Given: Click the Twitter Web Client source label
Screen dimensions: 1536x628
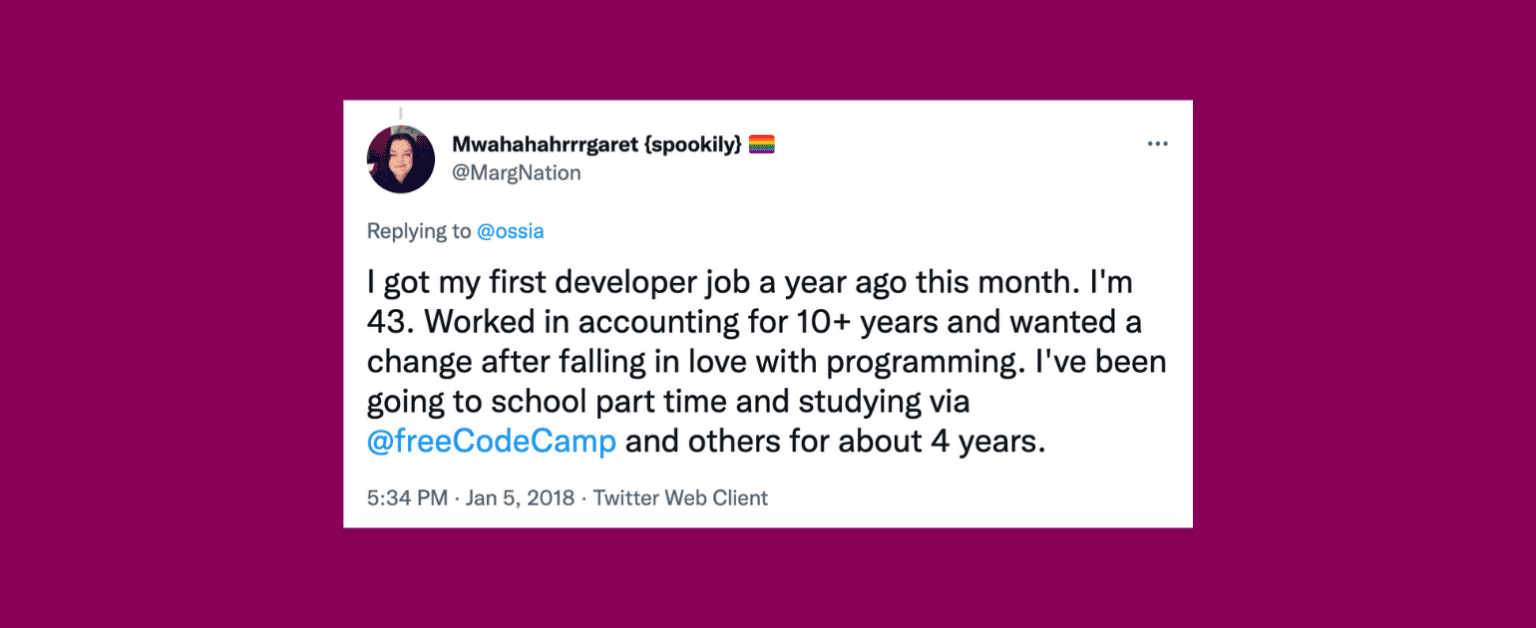Looking at the screenshot, I should 680,497.
